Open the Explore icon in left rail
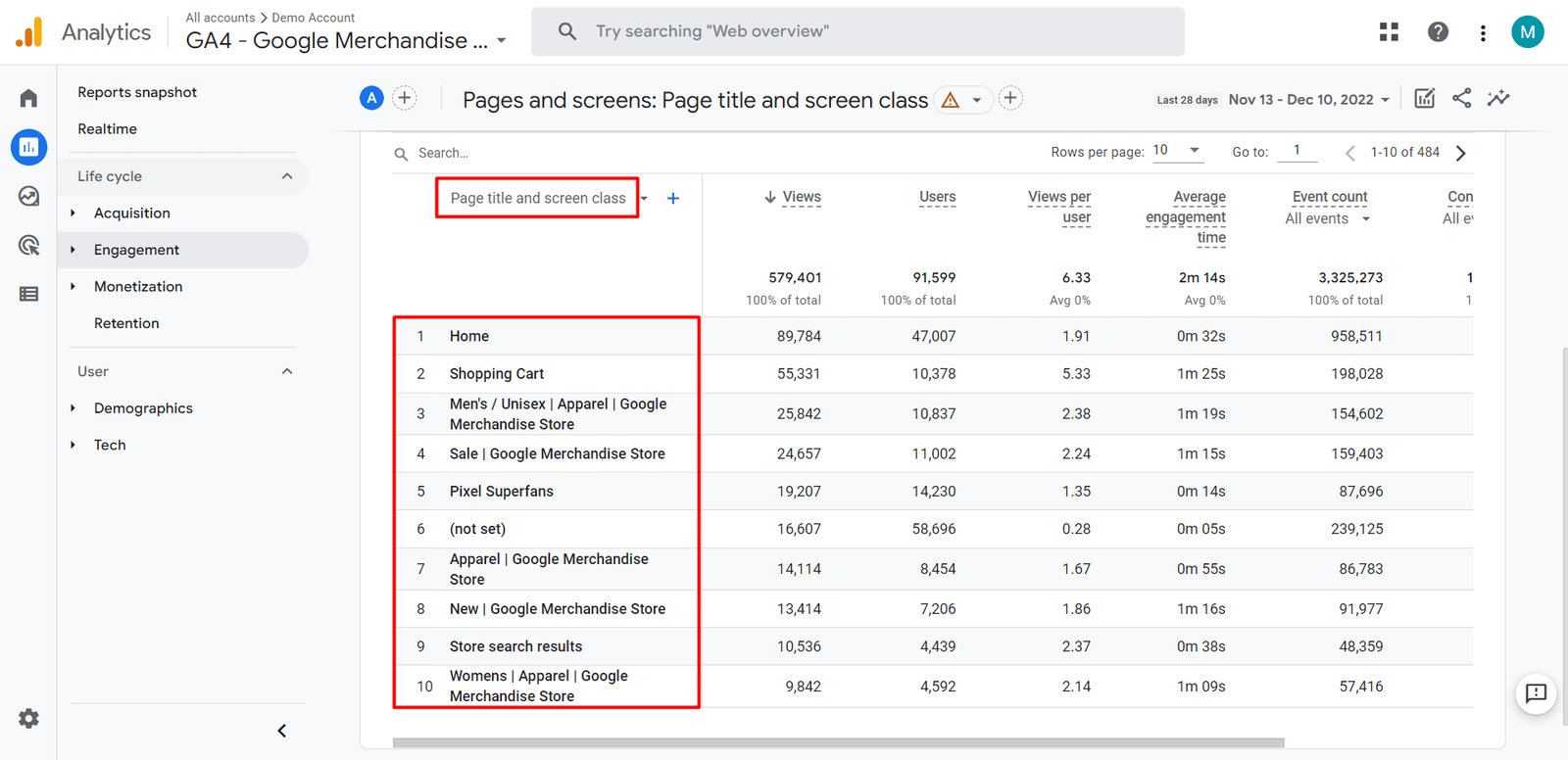Image resolution: width=1568 pixels, height=760 pixels. coord(28,196)
